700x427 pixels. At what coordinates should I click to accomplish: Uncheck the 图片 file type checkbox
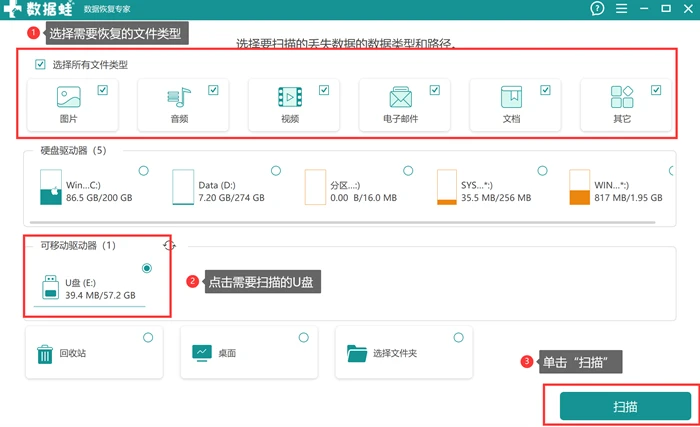pos(103,90)
